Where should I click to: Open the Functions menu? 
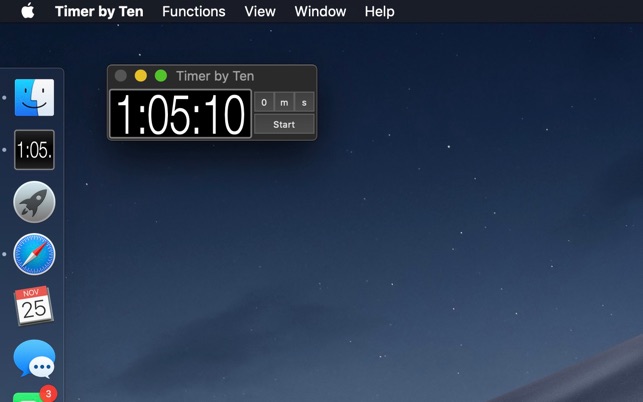pos(194,11)
